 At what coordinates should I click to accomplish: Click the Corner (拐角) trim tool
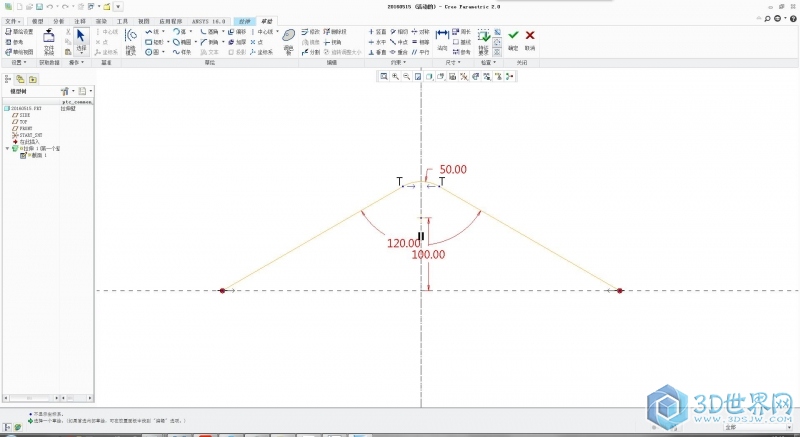pyautogui.click(x=333, y=42)
